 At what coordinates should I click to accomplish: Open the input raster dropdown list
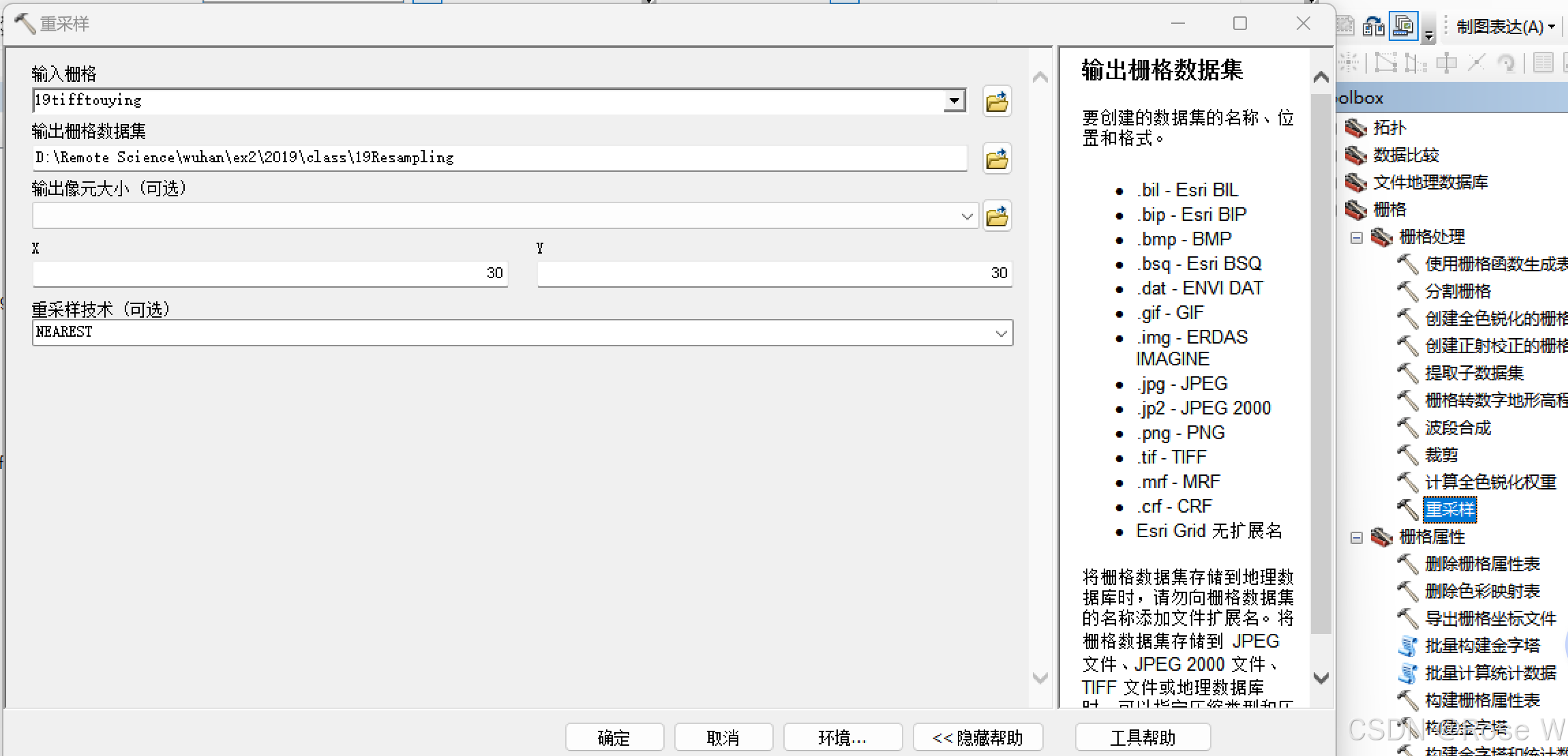954,101
